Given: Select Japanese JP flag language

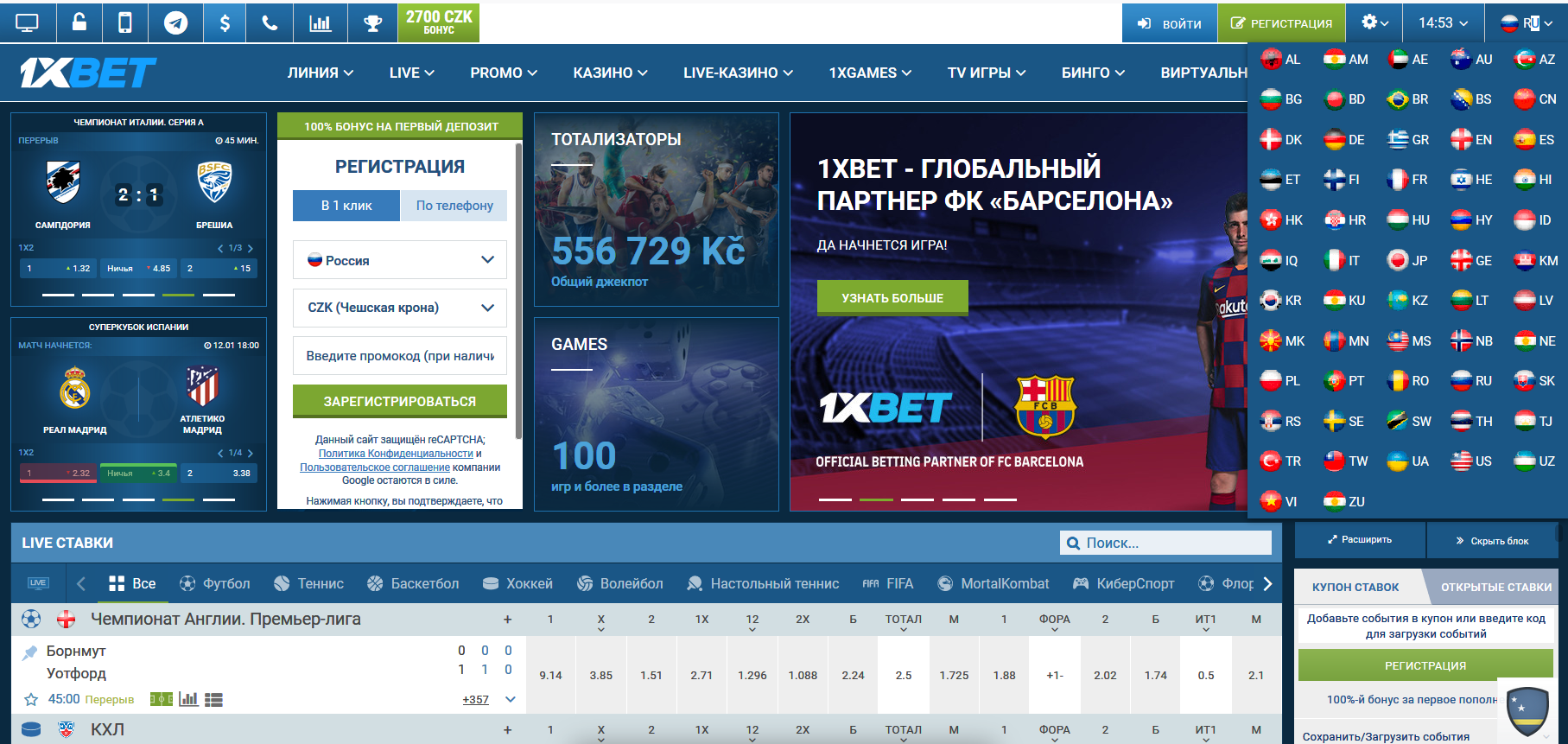Looking at the screenshot, I should [x=1407, y=260].
